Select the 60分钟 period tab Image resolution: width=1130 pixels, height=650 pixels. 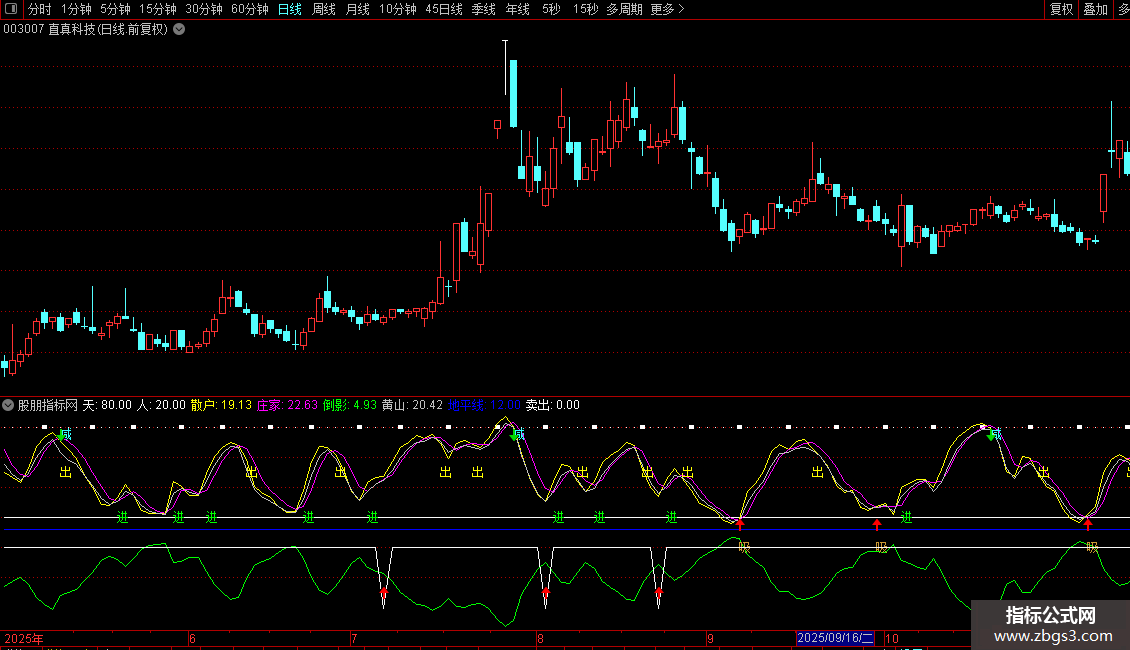point(249,9)
